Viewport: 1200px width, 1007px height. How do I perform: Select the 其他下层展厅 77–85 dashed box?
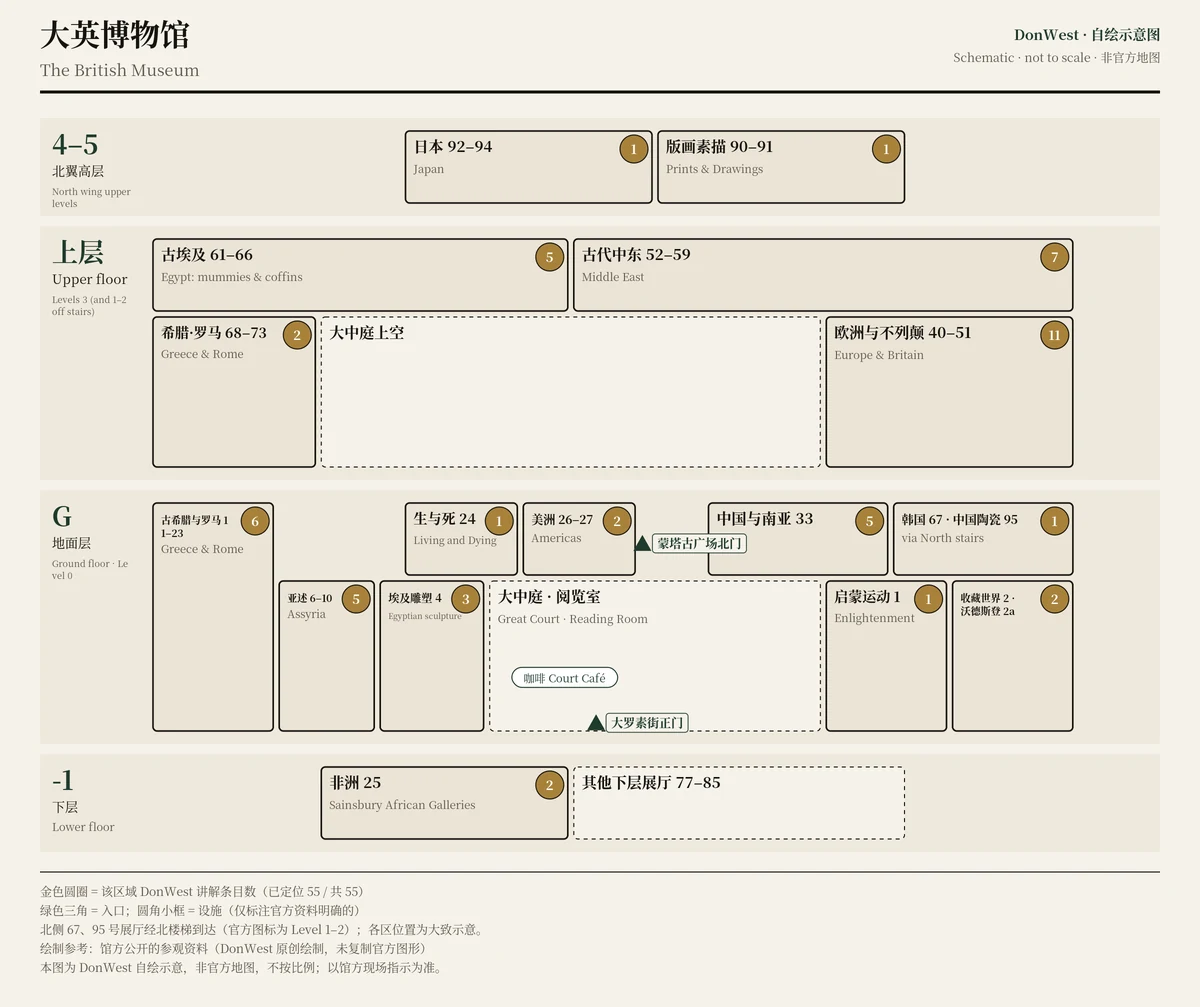739,803
